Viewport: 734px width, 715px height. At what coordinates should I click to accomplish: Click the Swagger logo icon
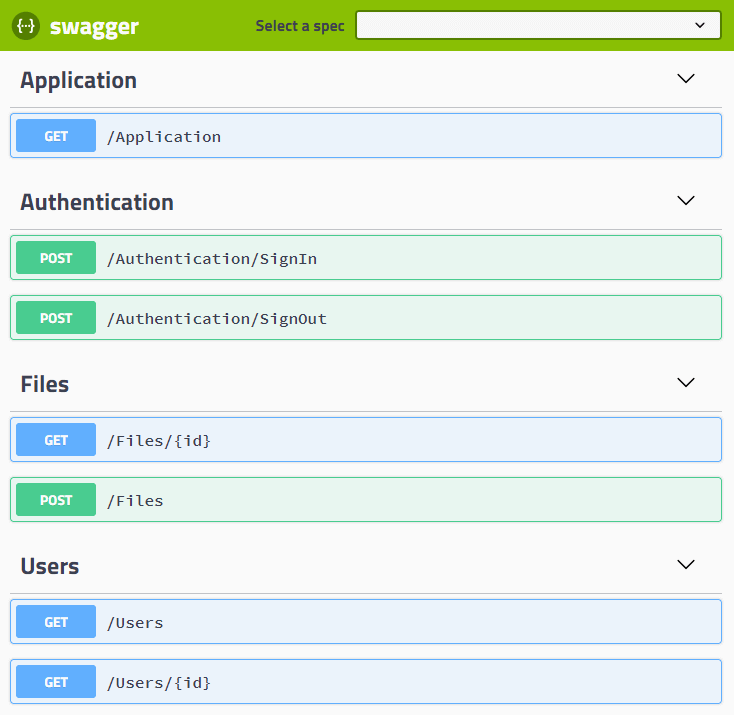click(26, 26)
